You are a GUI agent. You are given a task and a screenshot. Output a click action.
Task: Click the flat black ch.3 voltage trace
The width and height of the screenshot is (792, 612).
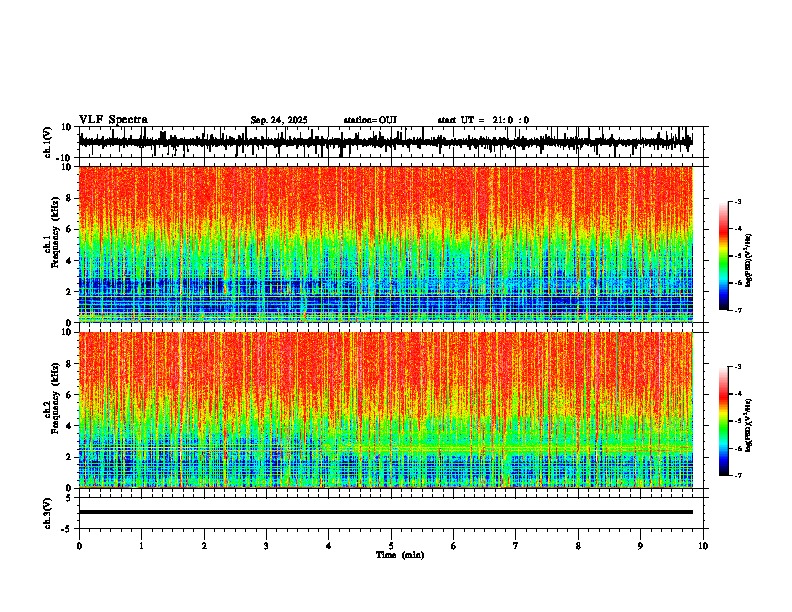[385, 512]
